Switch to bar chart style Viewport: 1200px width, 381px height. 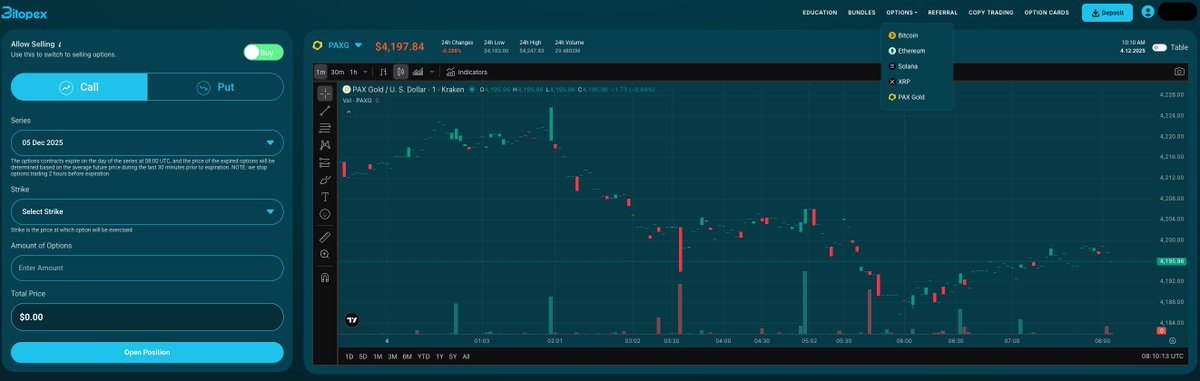pyautogui.click(x=384, y=72)
